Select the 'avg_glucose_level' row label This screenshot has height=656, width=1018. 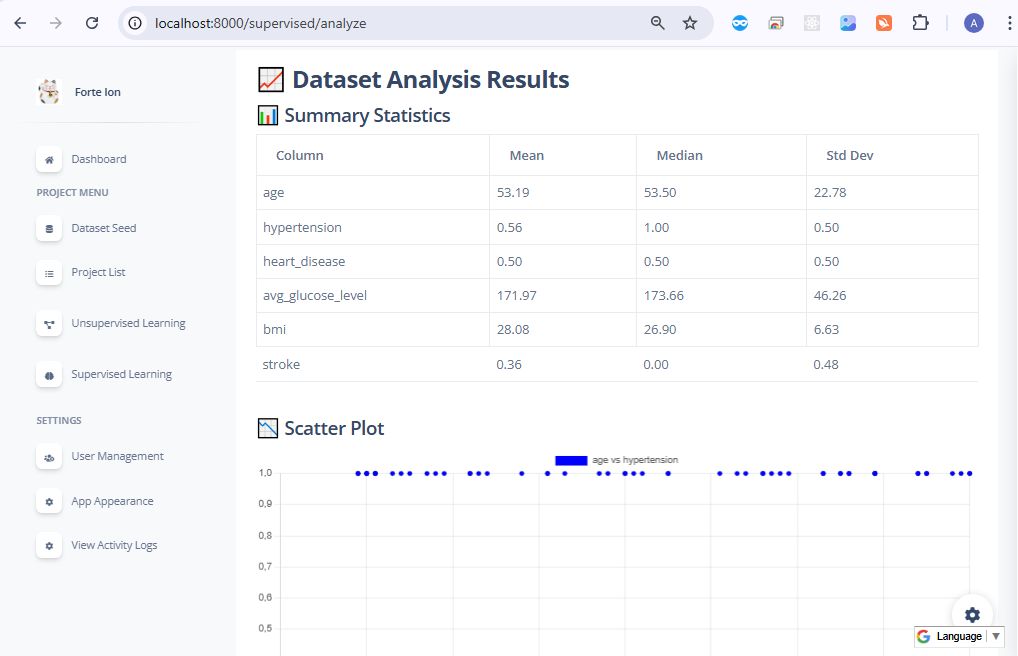(x=315, y=296)
